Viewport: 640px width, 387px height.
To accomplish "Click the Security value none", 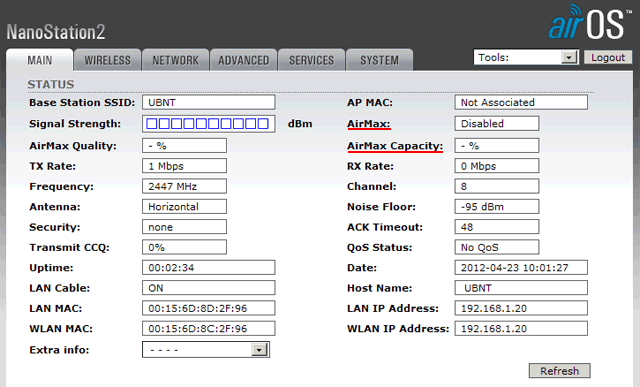I will click(x=184, y=227).
